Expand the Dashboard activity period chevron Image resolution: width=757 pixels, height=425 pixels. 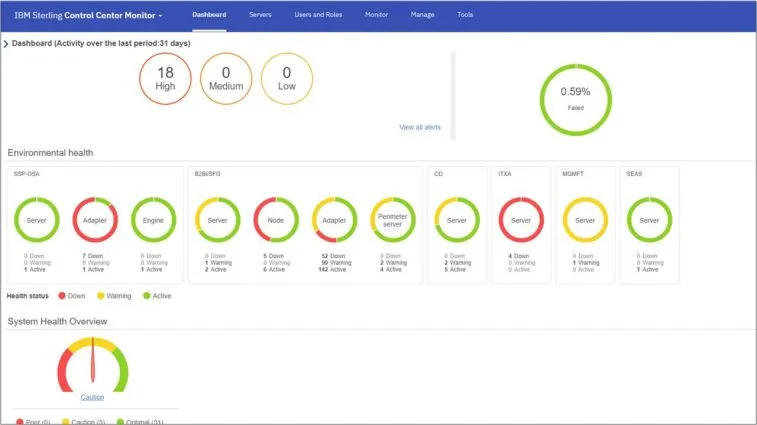coord(6,44)
